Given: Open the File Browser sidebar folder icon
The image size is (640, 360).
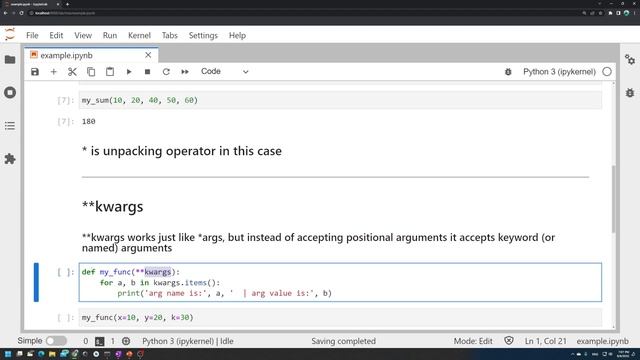Looking at the screenshot, I should [10, 60].
